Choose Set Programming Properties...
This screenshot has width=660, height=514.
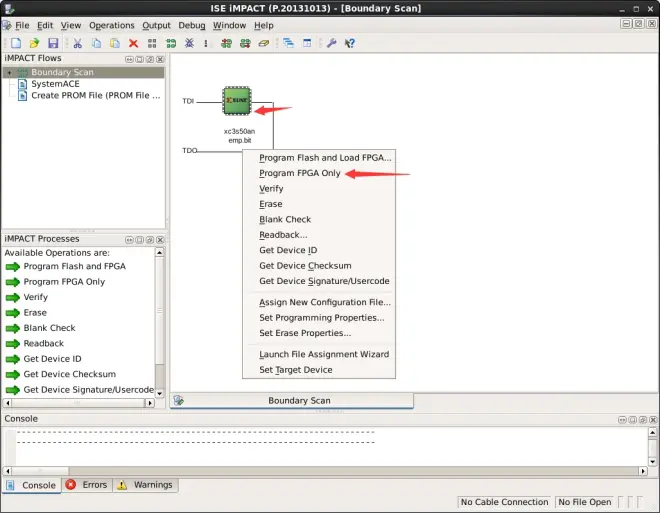coord(319,318)
